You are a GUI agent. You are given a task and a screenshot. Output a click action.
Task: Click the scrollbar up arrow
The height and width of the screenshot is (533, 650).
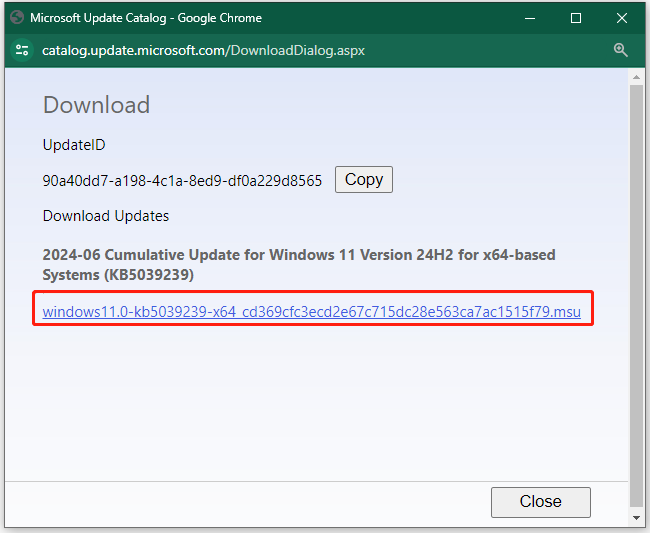(636, 77)
